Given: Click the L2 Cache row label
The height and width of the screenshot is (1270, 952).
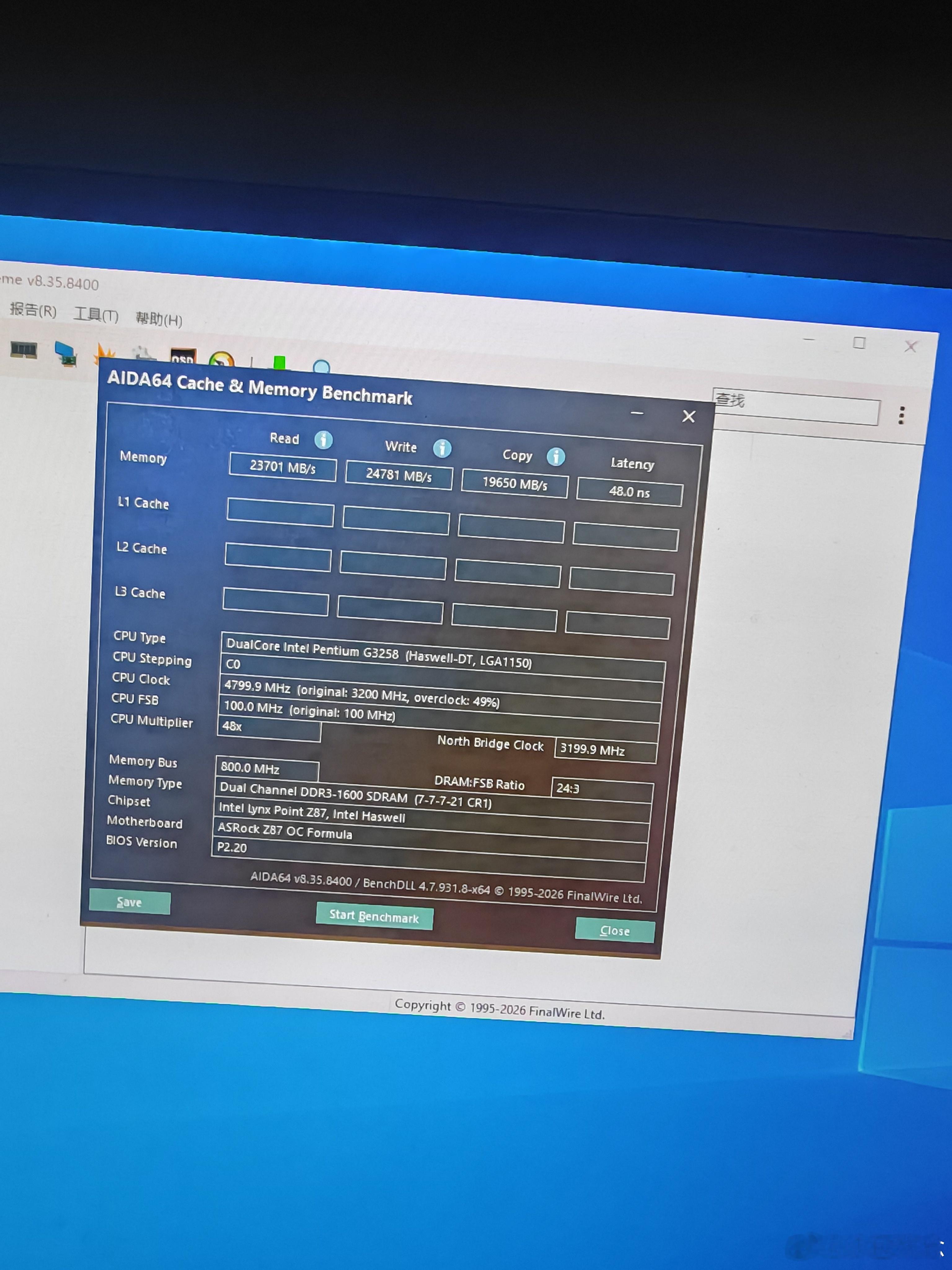Looking at the screenshot, I should point(142,548).
